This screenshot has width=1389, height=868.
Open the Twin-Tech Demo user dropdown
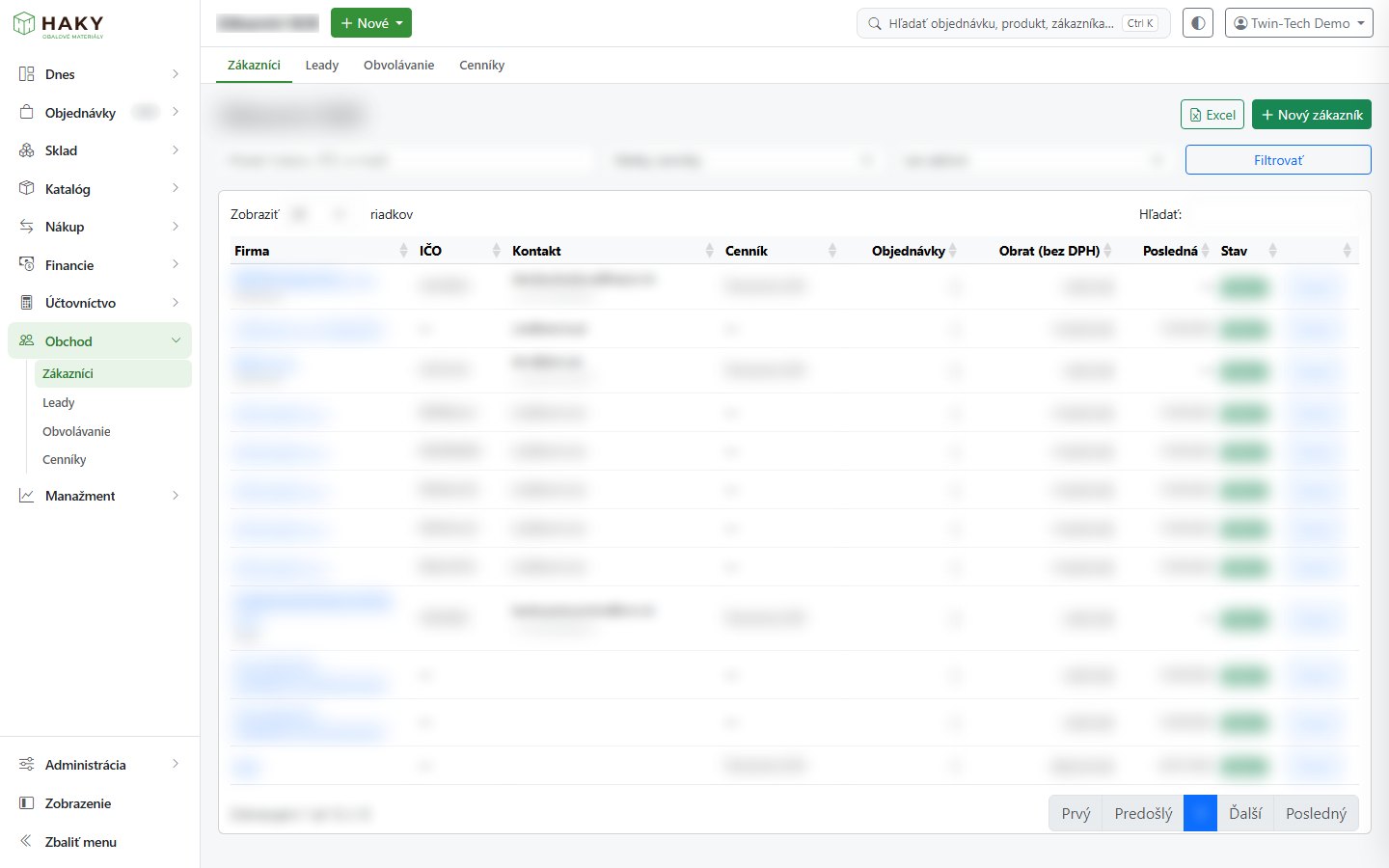coord(1299,23)
